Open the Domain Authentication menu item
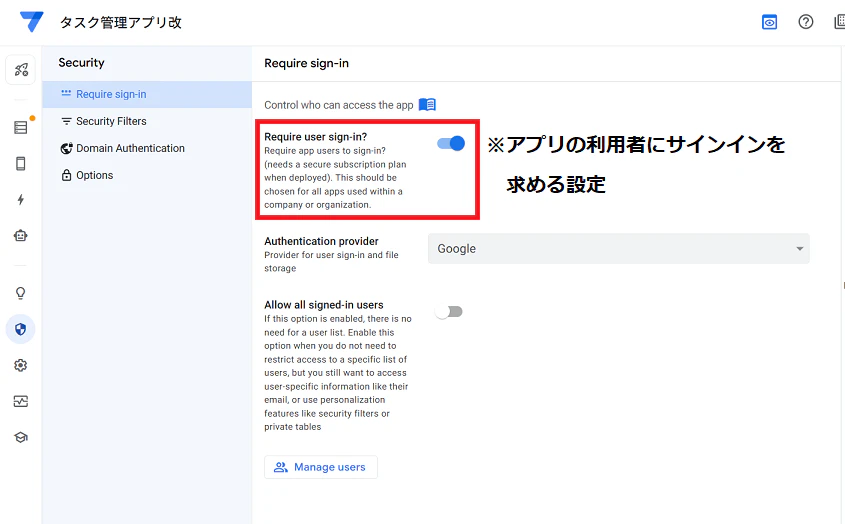This screenshot has height=524, width=845. pyautogui.click(x=147, y=148)
